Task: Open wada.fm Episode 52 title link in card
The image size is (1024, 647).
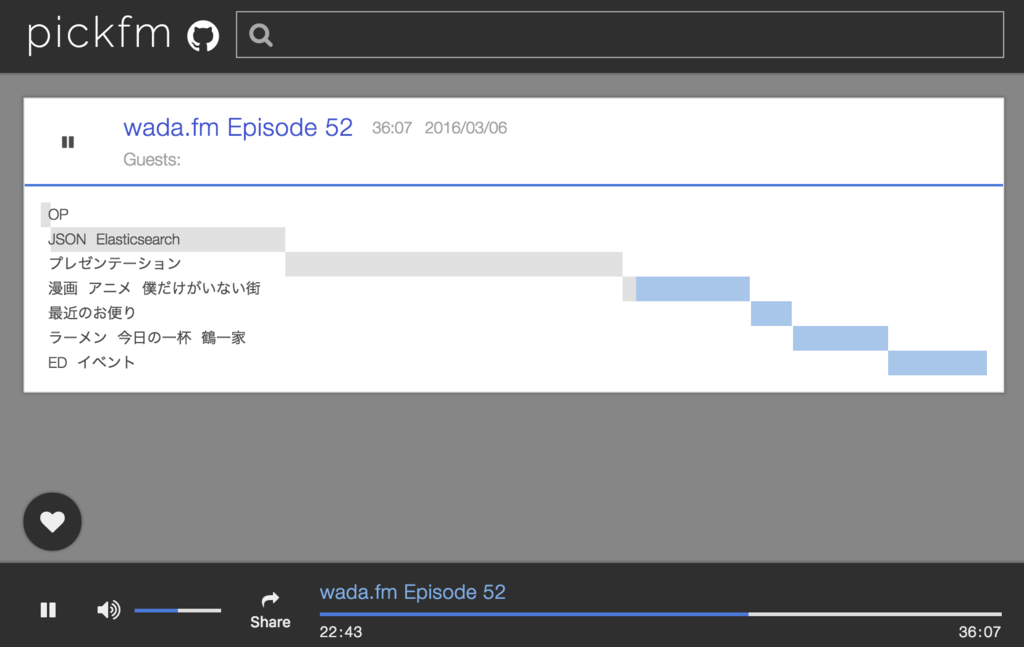Action: [x=238, y=127]
